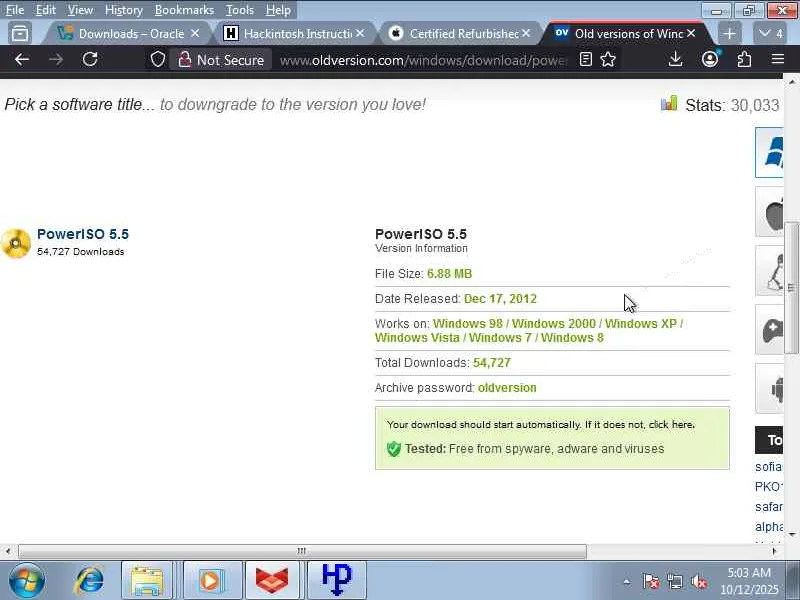This screenshot has height=600, width=800.
Task: Open the Firefox View icon
Action: (x=20, y=33)
